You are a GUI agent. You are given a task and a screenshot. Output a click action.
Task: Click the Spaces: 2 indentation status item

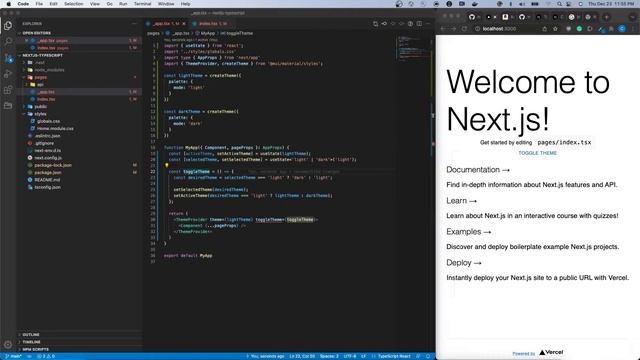click(329, 356)
